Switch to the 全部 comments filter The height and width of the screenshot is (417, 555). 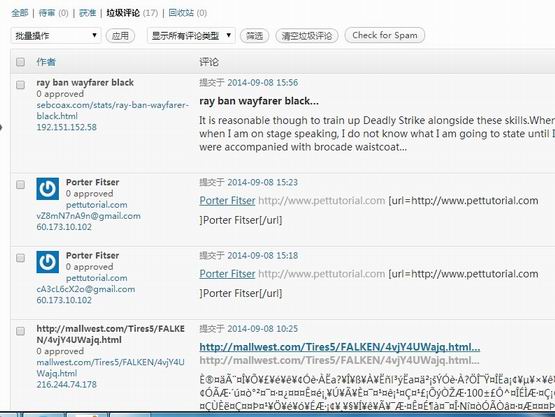click(19, 13)
